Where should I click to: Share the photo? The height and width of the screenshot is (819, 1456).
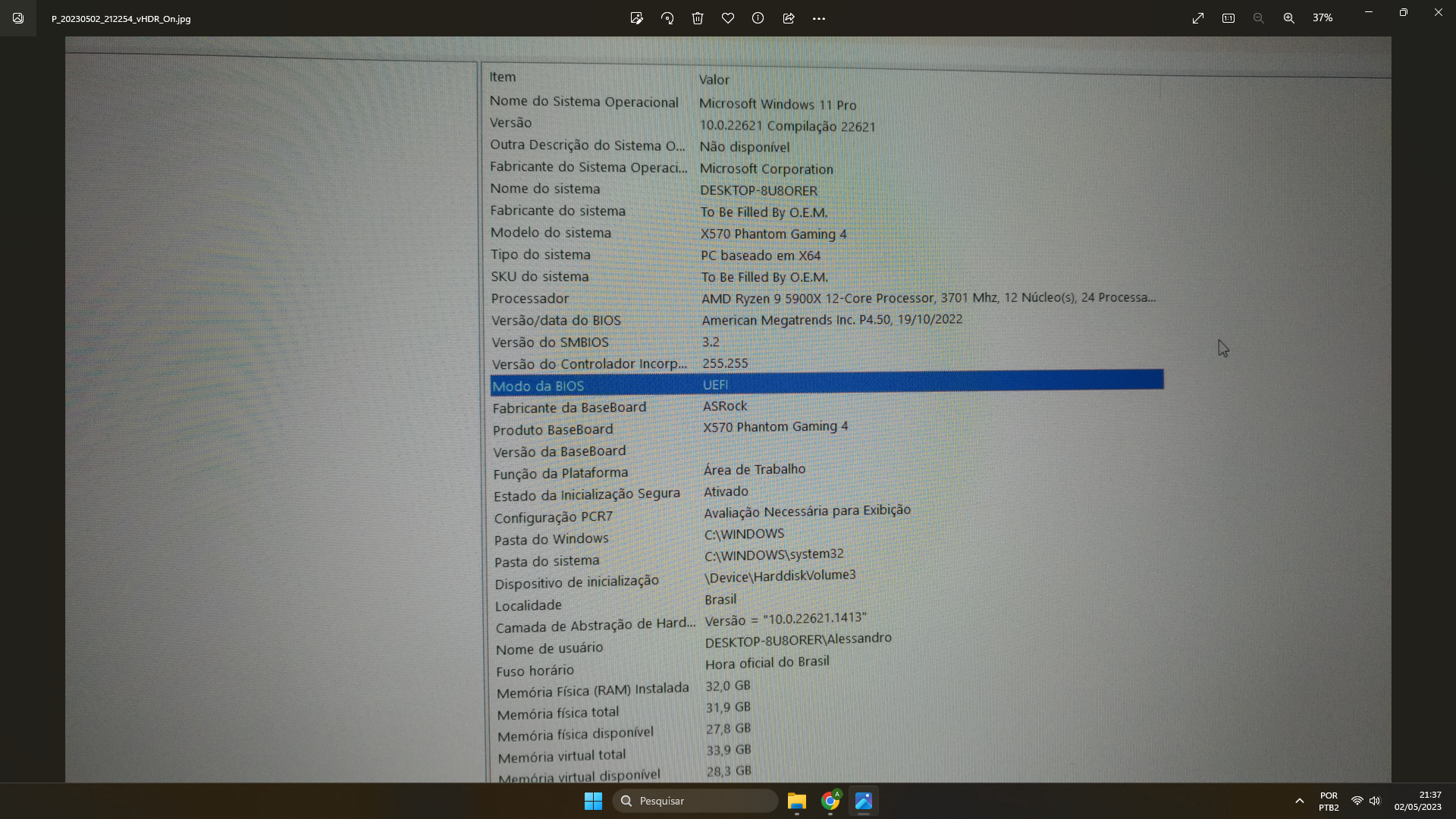click(x=789, y=18)
